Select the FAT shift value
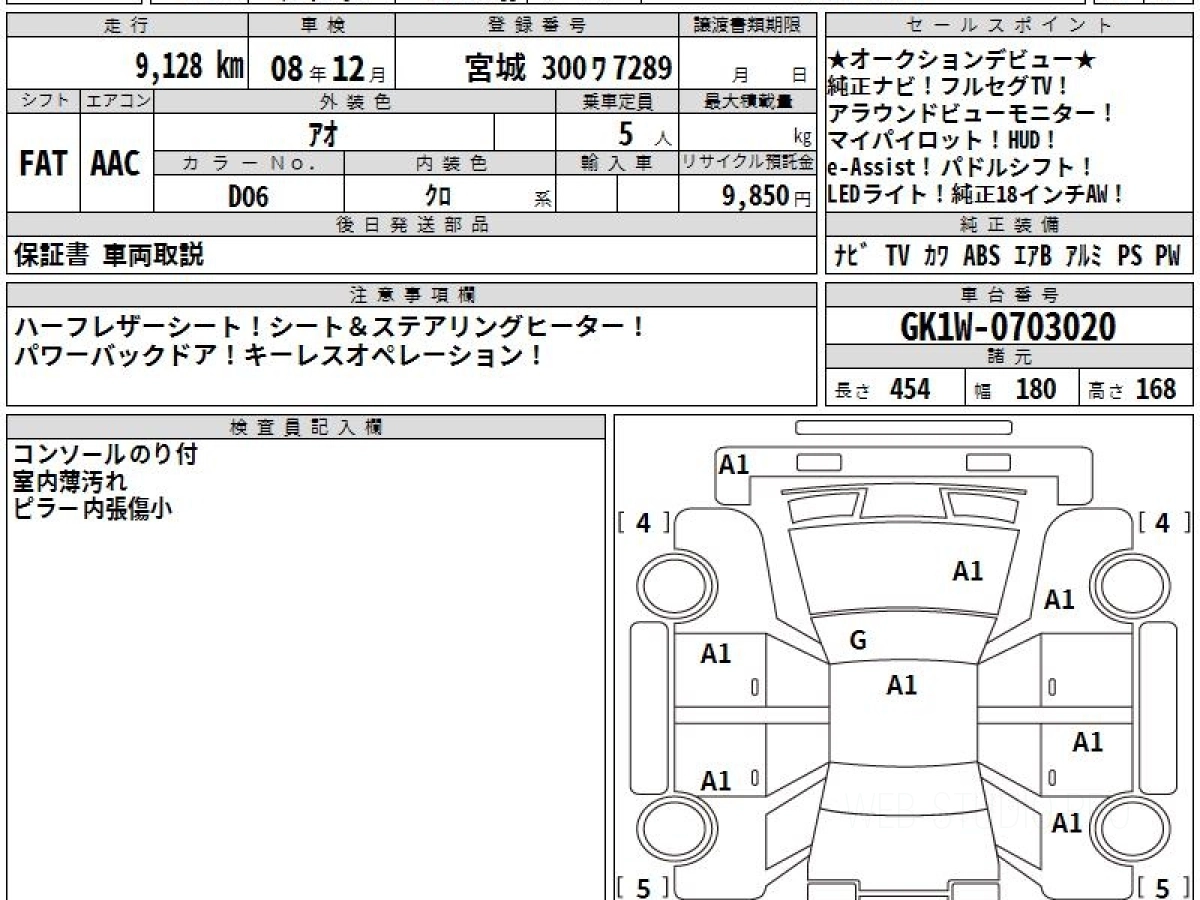The width and height of the screenshot is (1200, 900). pyautogui.click(x=42, y=164)
